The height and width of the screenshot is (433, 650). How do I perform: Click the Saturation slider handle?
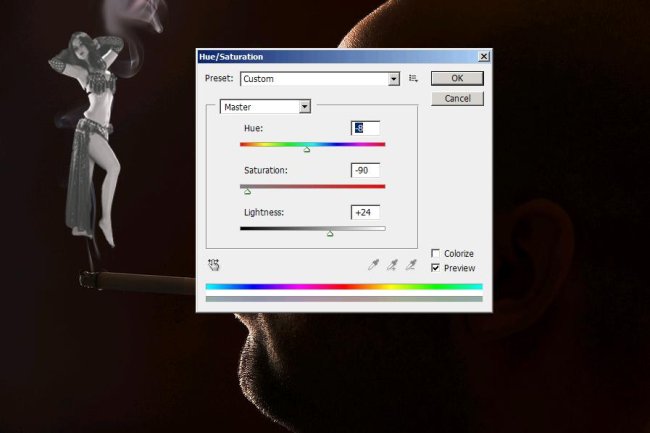click(247, 191)
